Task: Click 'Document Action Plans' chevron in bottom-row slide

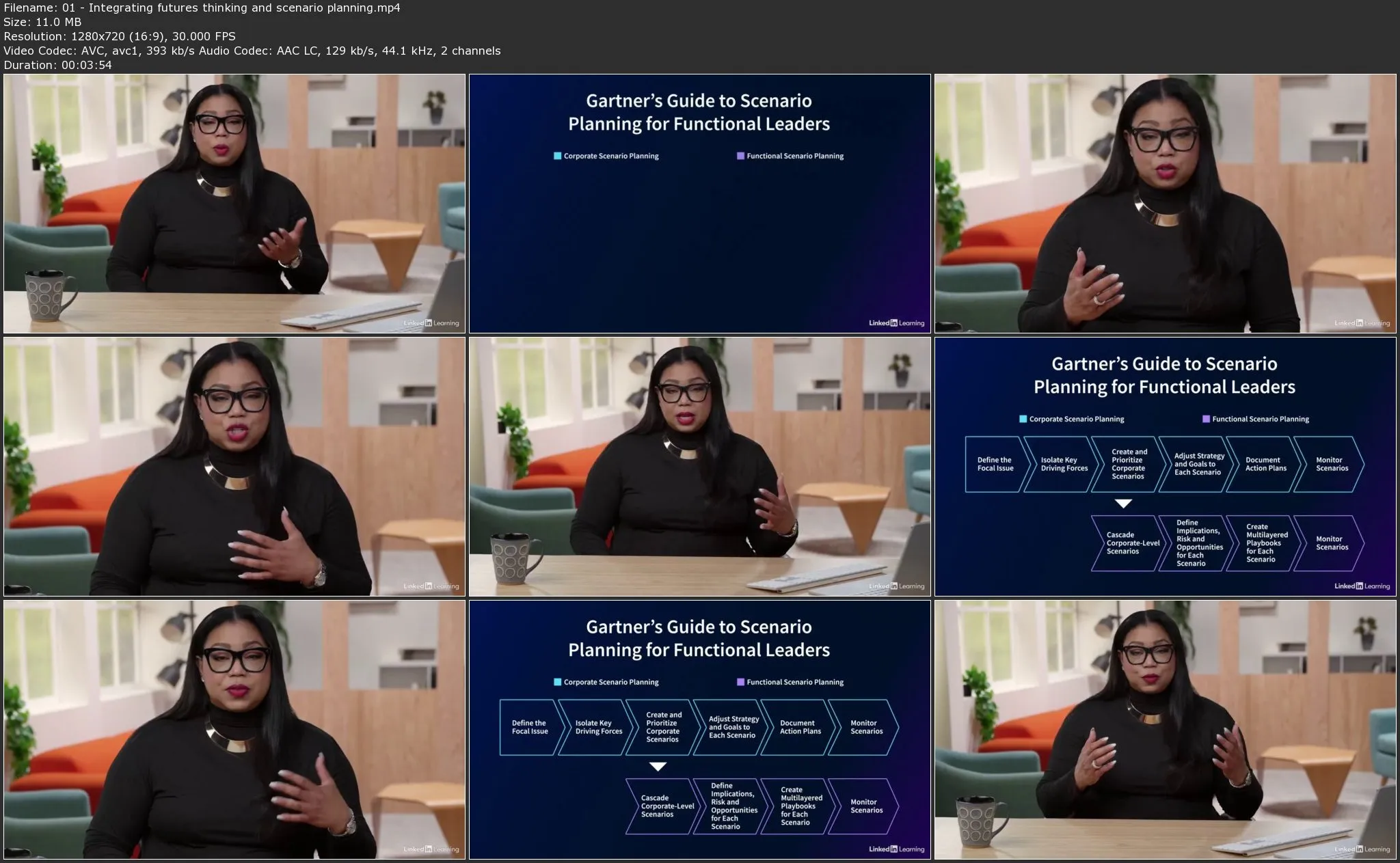Action: [800, 727]
